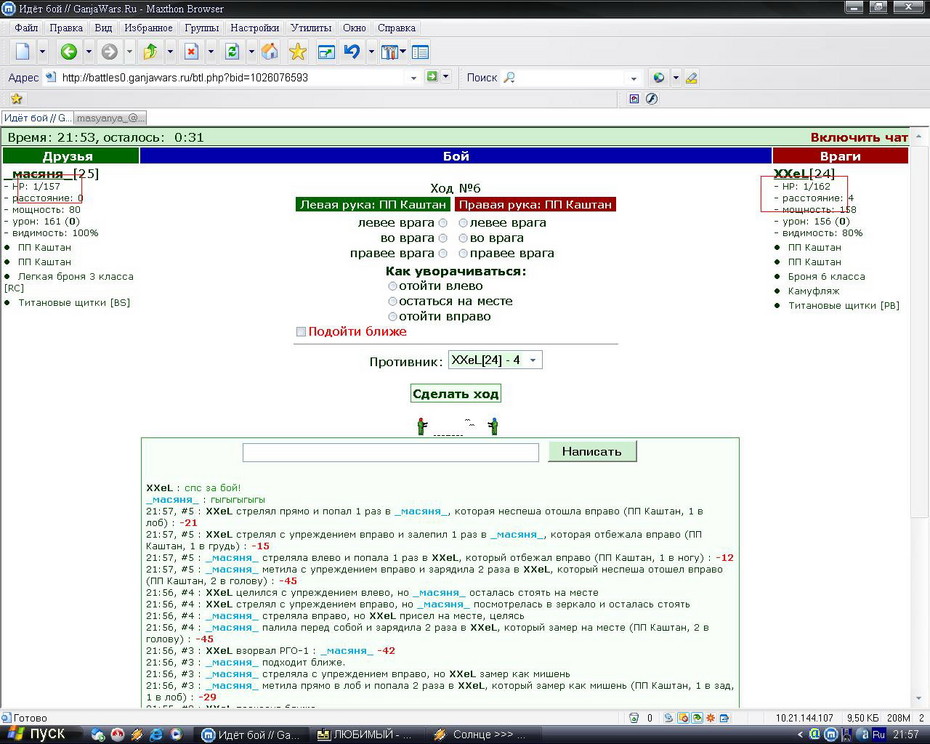Open Favorites yellow star toolbar icon

[297, 52]
